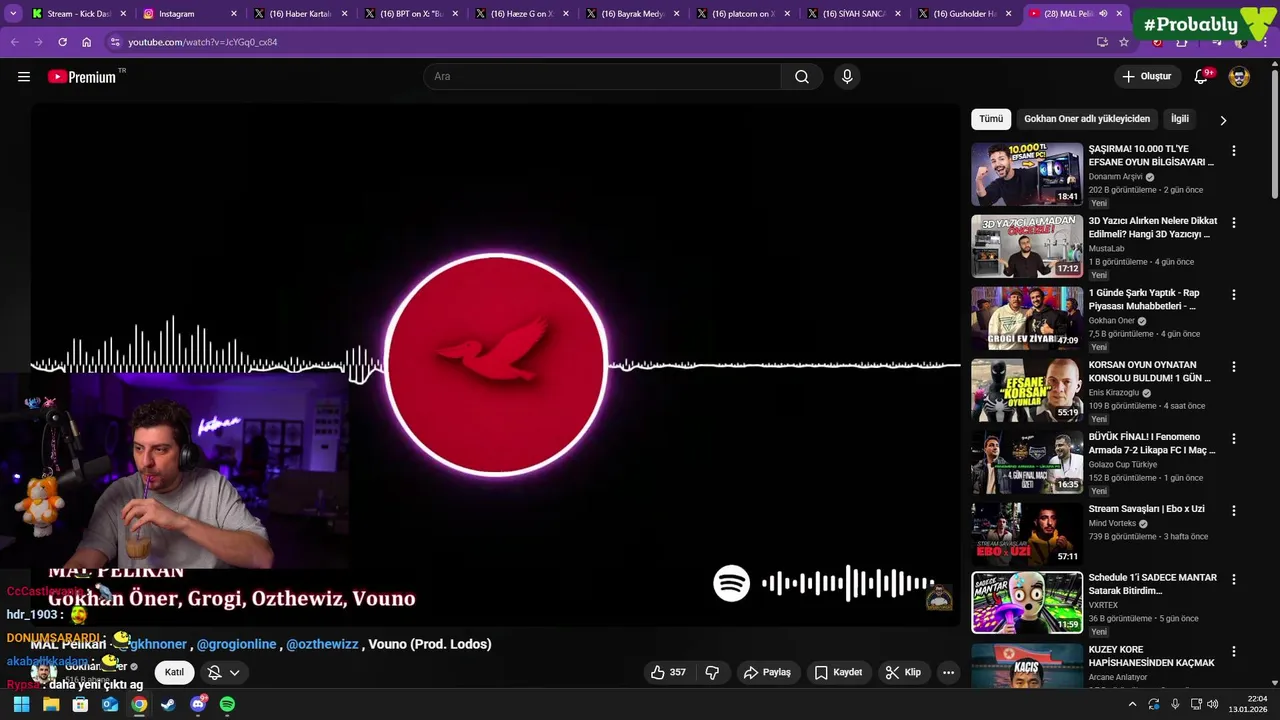The height and width of the screenshot is (720, 1280).
Task: Open @ozthewizz channel link
Action: click(x=322, y=644)
